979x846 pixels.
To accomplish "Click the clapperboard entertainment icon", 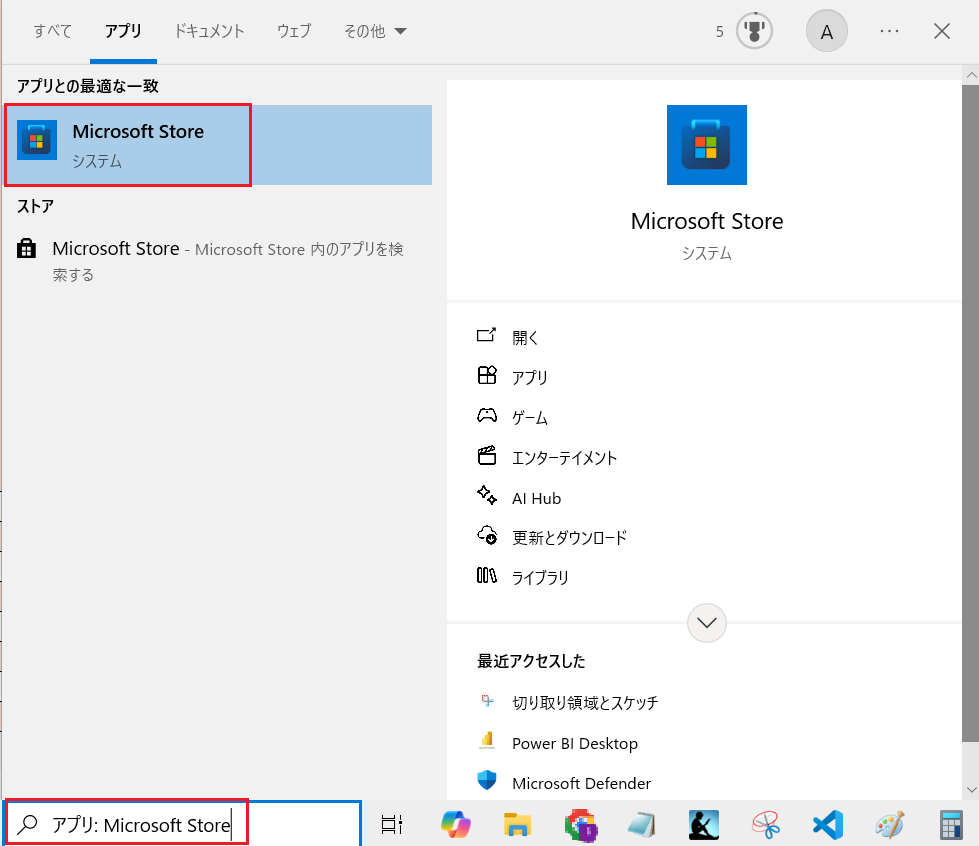I will [487, 455].
